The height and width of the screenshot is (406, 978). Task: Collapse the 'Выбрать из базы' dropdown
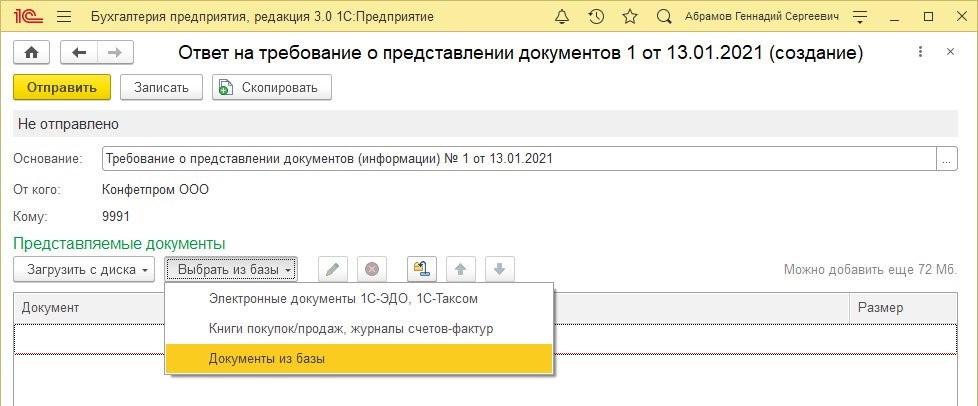(231, 269)
